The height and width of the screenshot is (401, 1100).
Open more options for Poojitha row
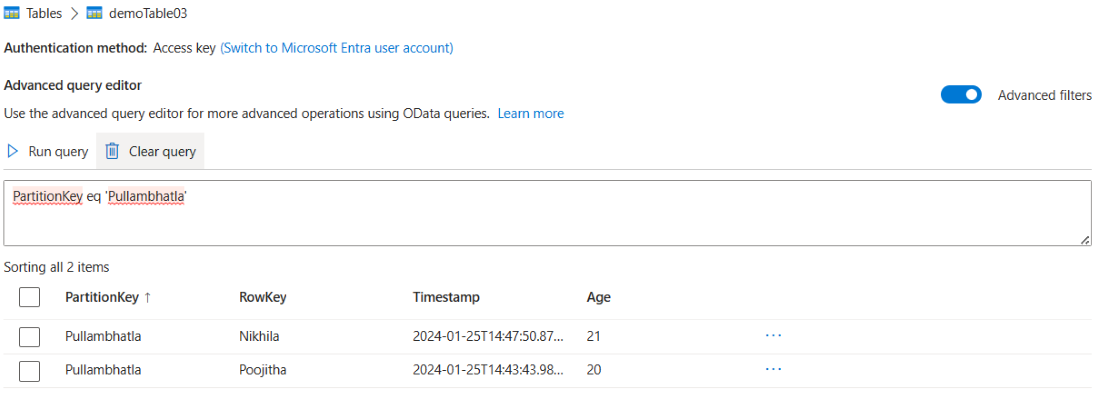point(773,370)
